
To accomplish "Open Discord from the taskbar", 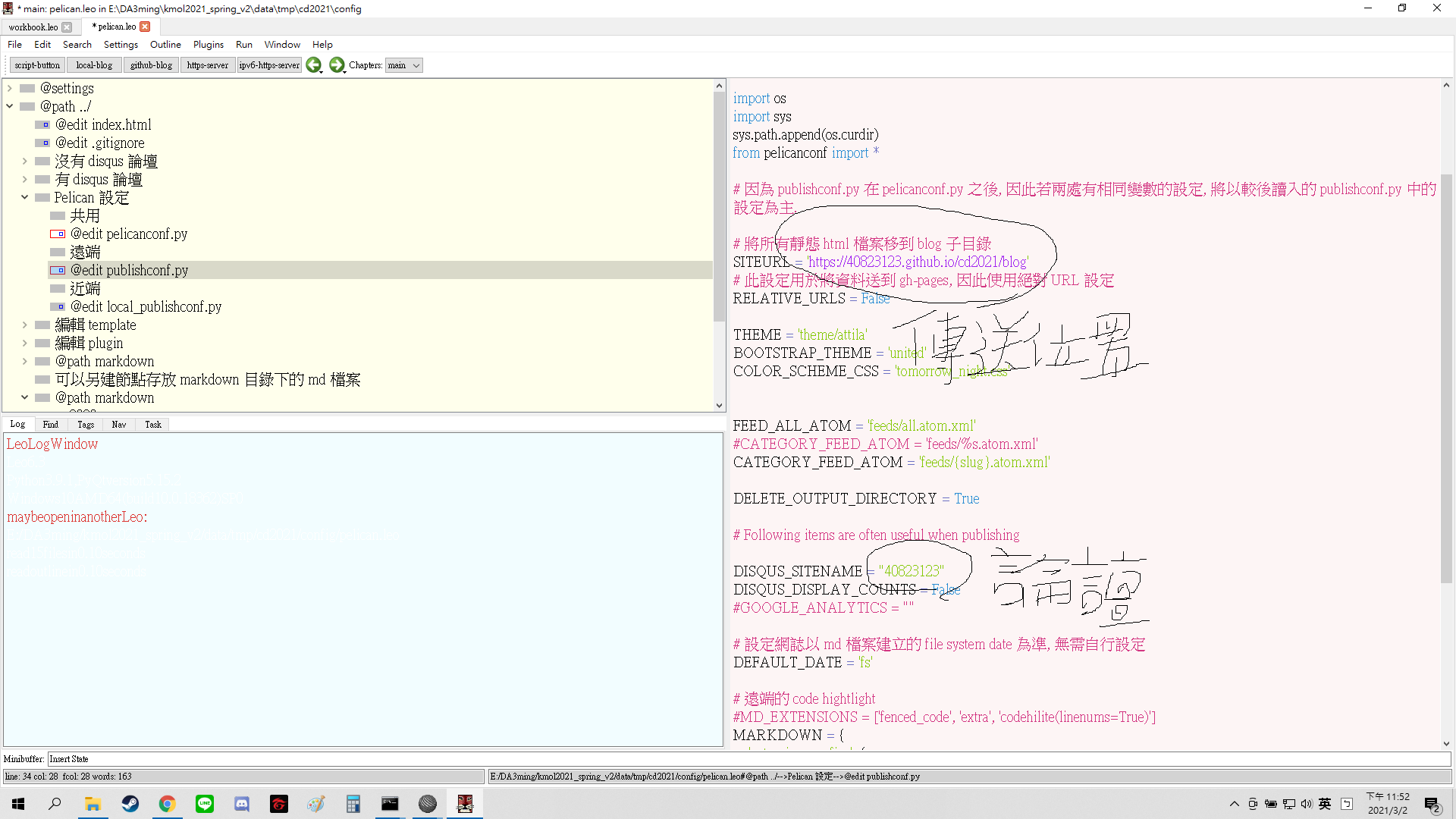I will click(x=242, y=804).
